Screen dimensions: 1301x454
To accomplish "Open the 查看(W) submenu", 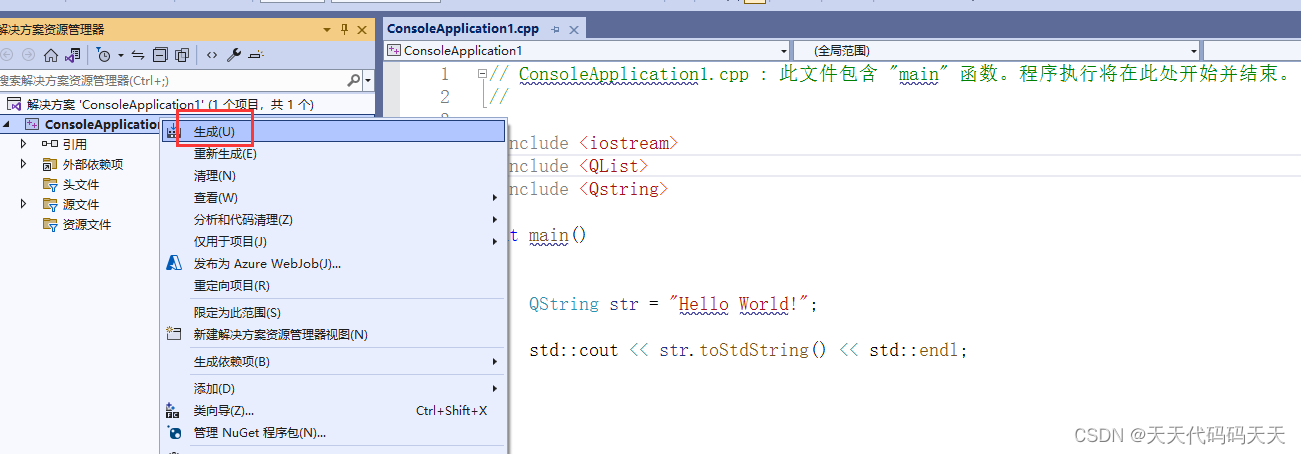I will [x=333, y=197].
